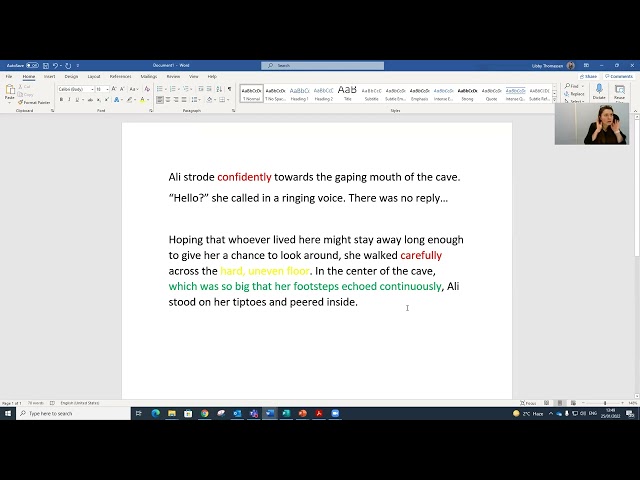Toggle Strikethrough formatting
This screenshot has width=640, height=480.
(91, 100)
